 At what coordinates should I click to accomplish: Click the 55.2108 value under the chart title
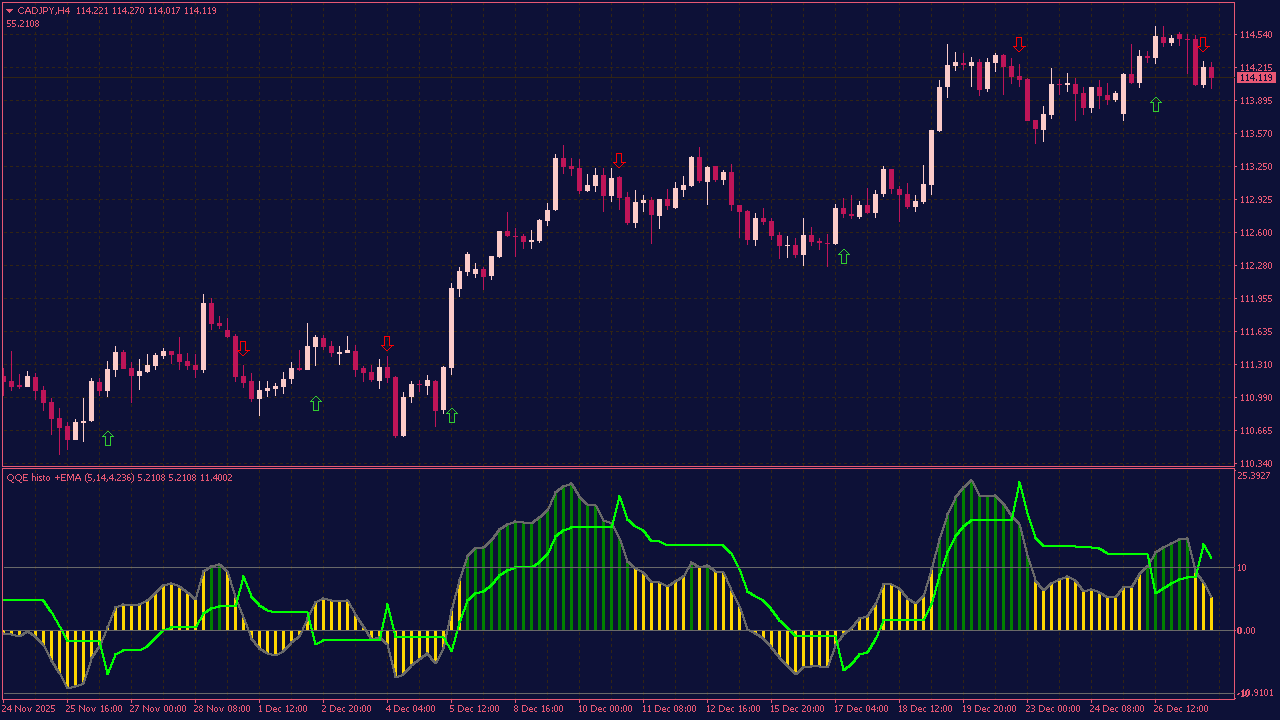click(x=23, y=23)
